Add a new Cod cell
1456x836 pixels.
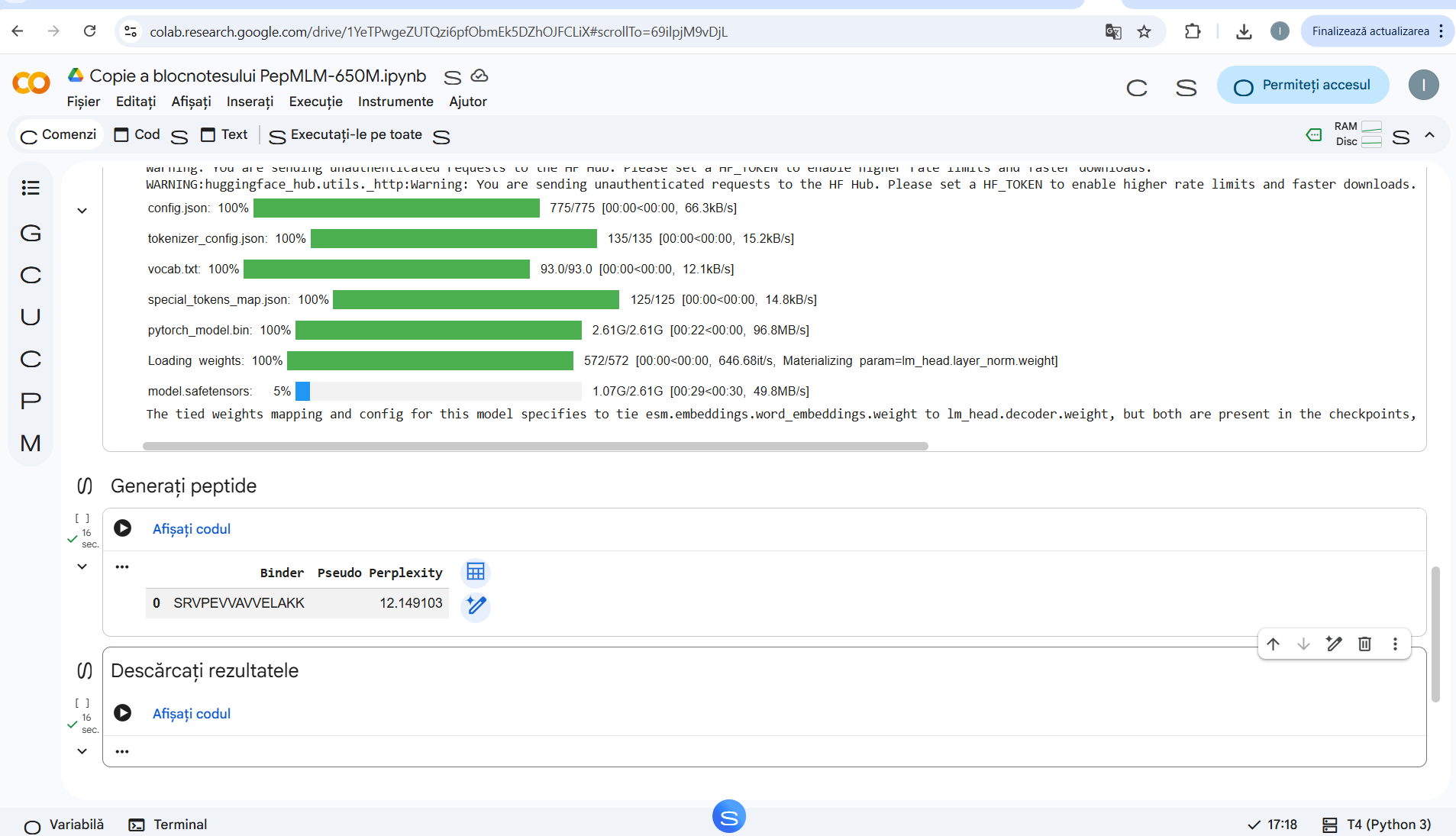coord(137,134)
